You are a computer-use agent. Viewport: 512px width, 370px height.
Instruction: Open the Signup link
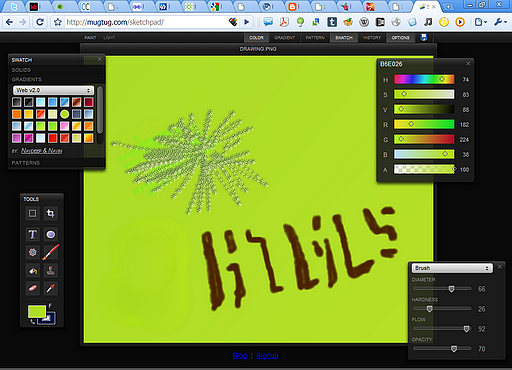(x=267, y=355)
